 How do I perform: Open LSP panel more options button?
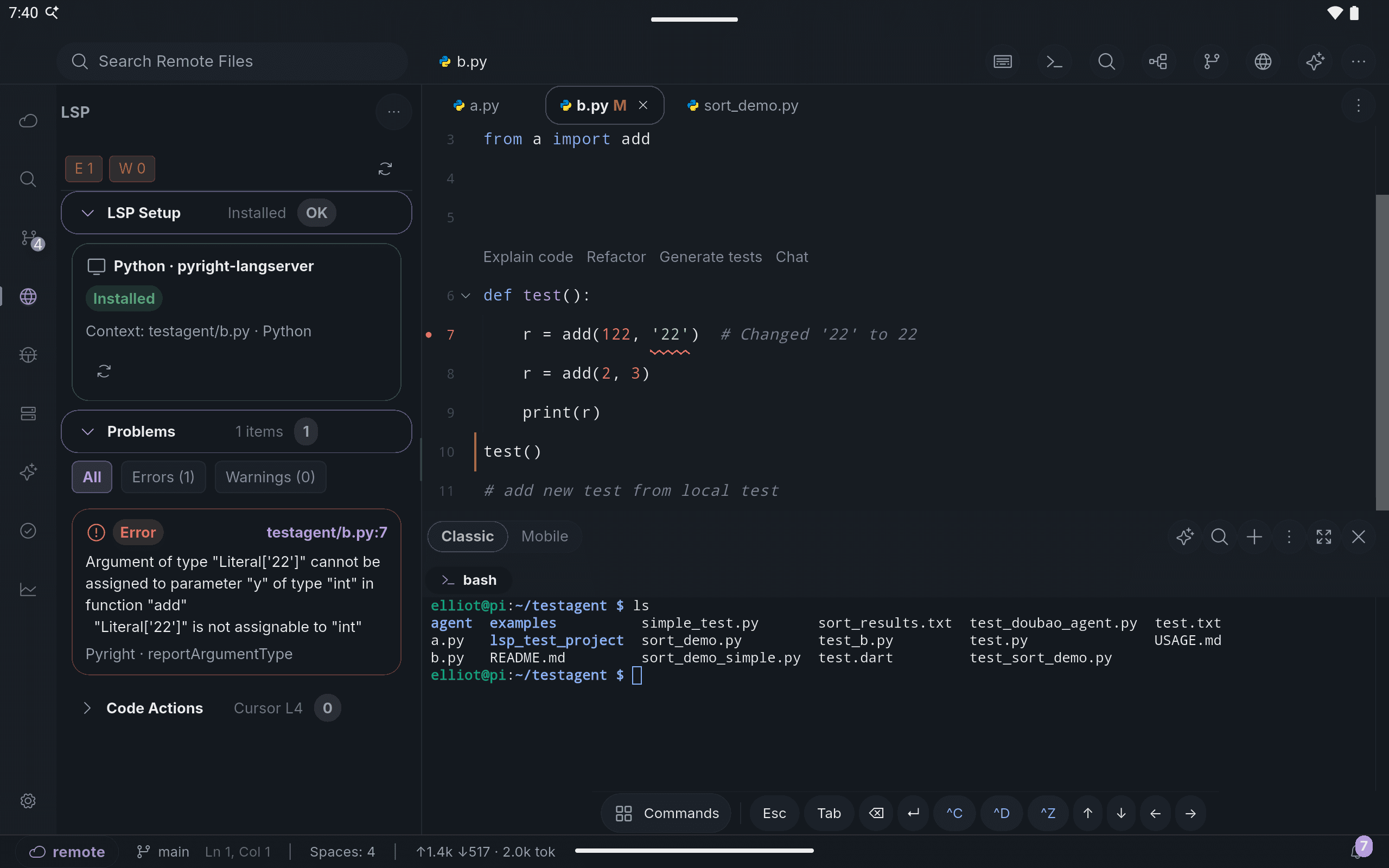[x=394, y=112]
